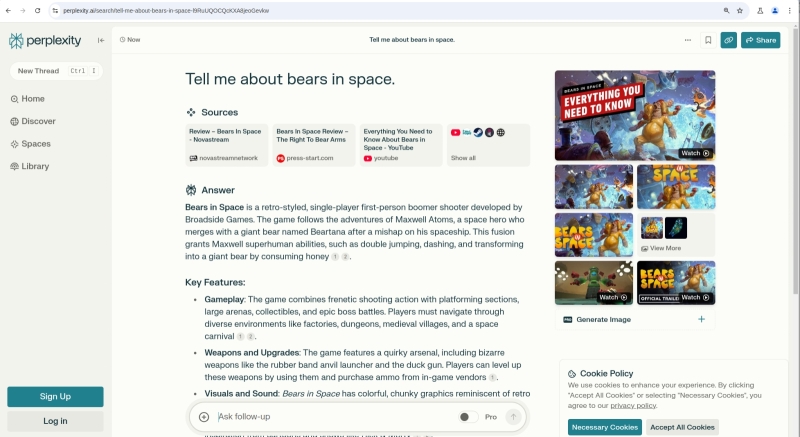This screenshot has height=437, width=800.
Task: Click citation 1 after in-game vendors
Action: point(492,377)
